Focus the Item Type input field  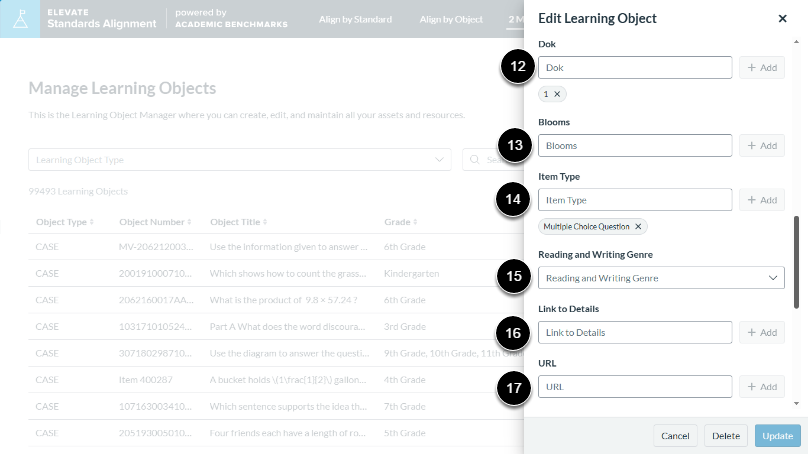coord(635,200)
